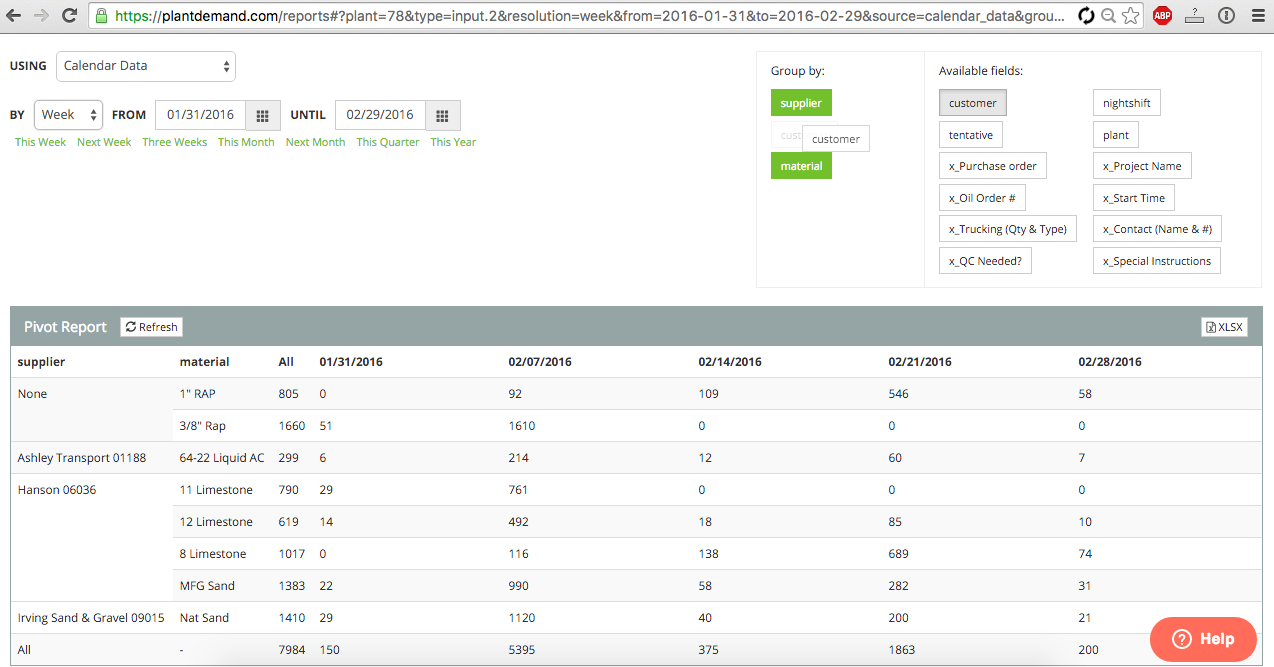Click the Adblock Plus extension icon

tap(1161, 16)
